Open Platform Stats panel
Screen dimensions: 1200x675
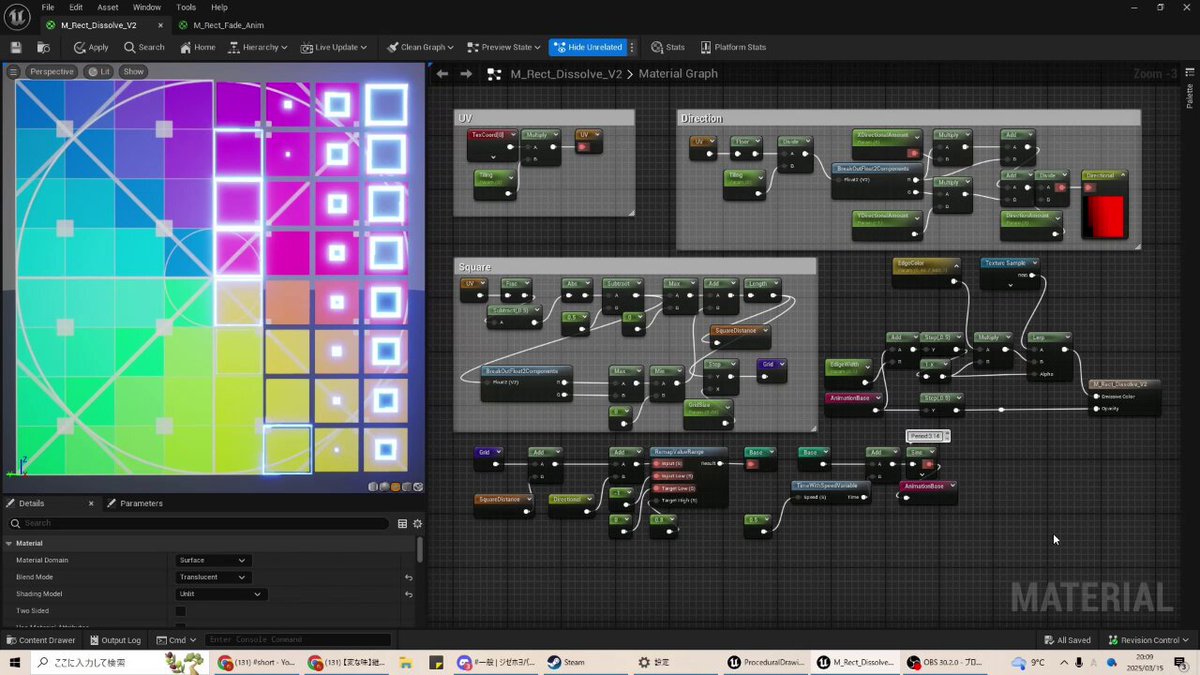click(733, 47)
